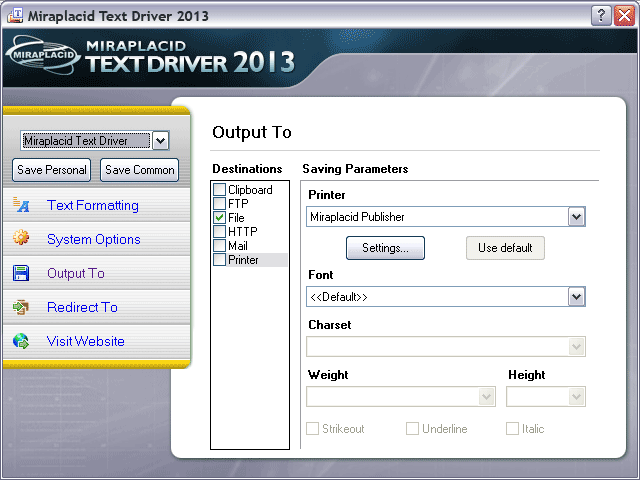Open printer Settings... button

tap(385, 248)
